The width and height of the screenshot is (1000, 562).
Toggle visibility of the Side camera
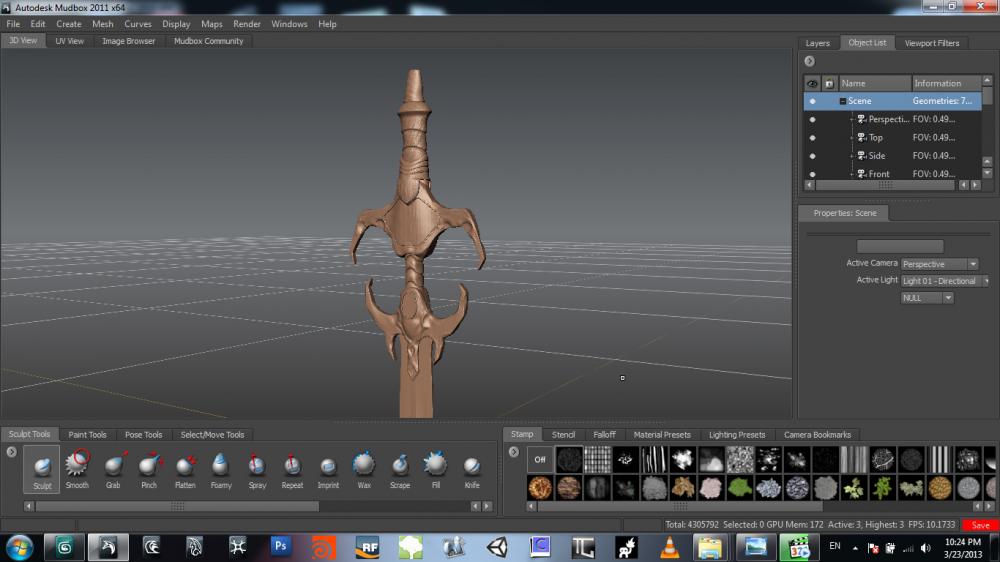[812, 156]
